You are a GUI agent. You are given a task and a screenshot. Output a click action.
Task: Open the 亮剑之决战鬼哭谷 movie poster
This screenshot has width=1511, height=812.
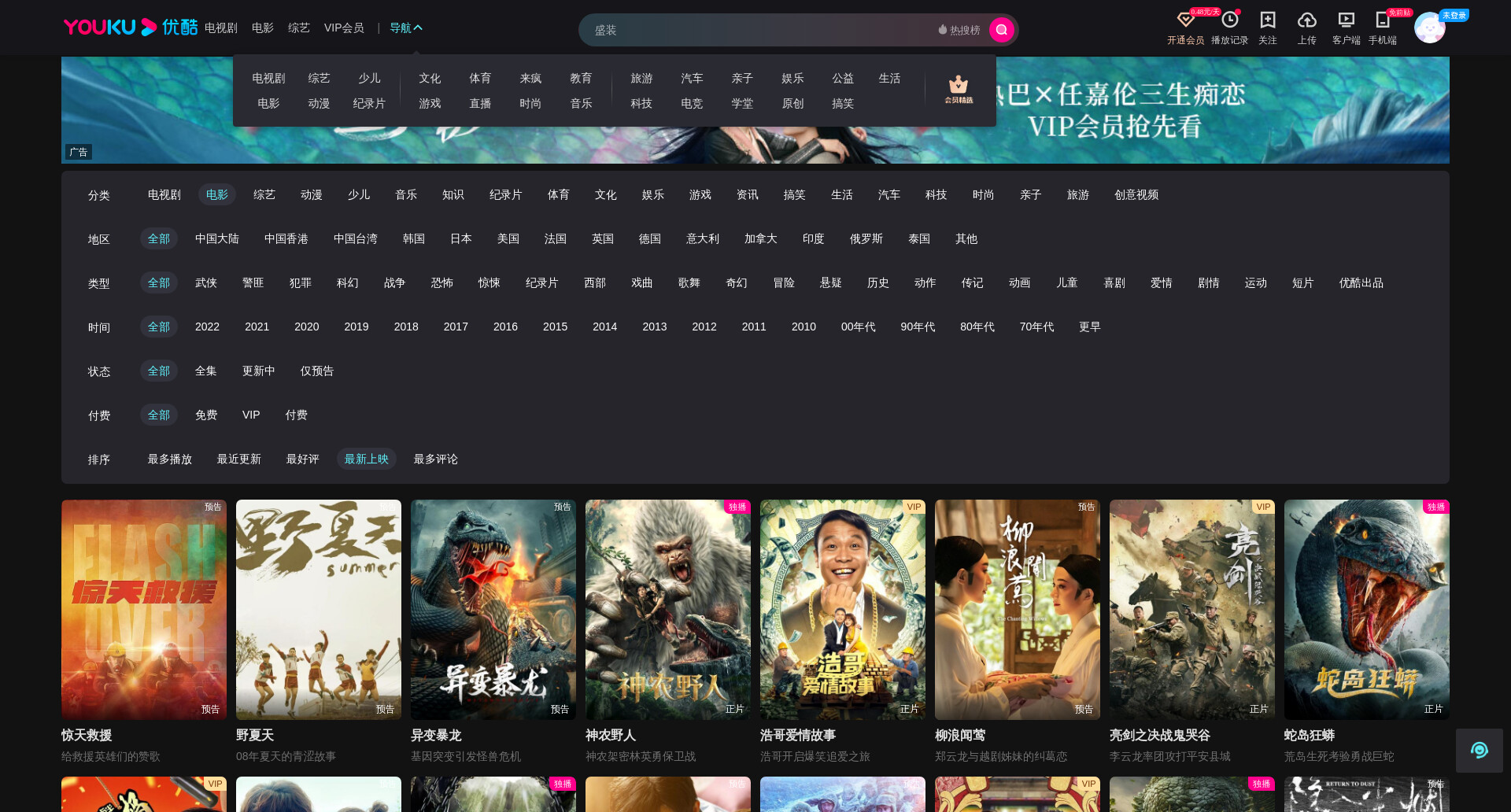1192,610
